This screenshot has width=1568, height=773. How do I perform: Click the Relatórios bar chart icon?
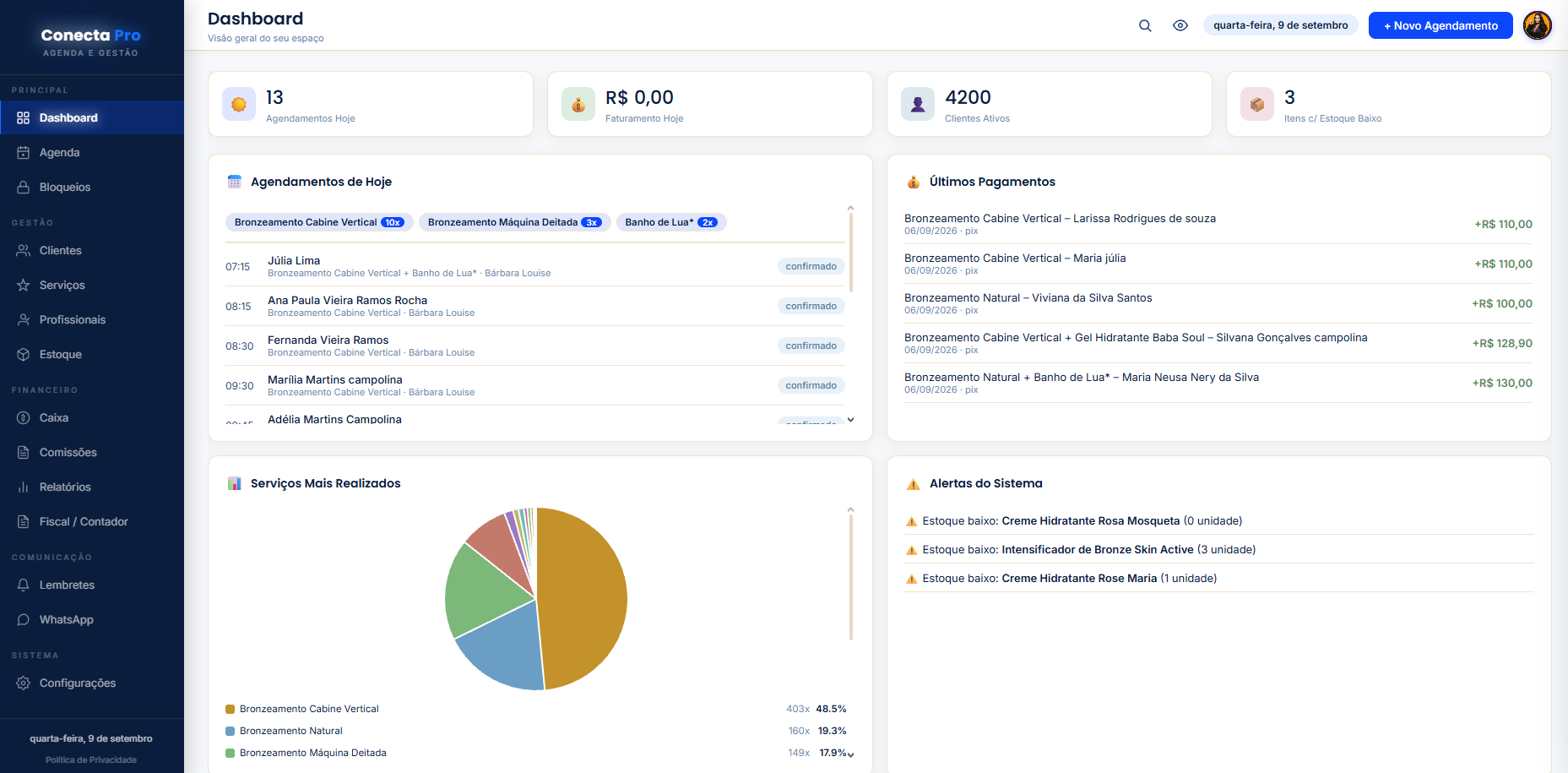[24, 487]
